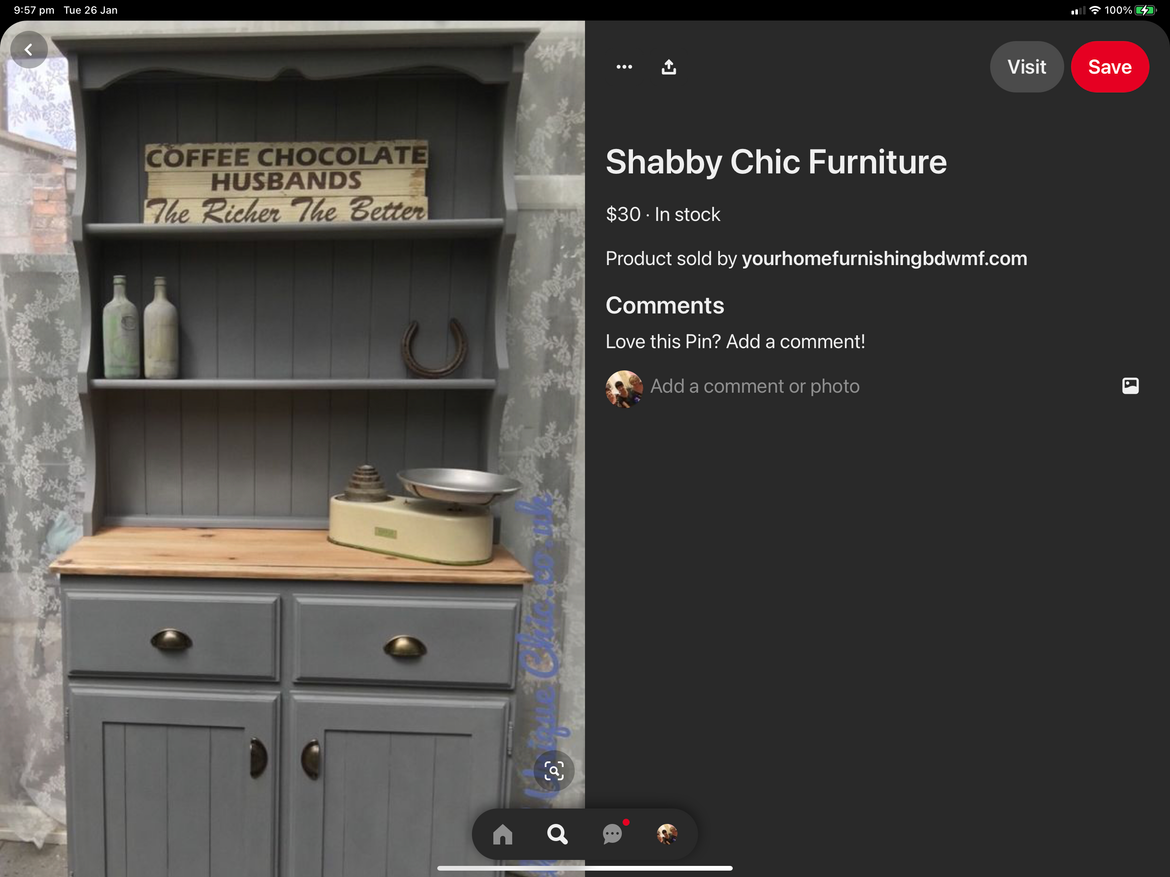Open the Search tab magnifier

point(557,834)
